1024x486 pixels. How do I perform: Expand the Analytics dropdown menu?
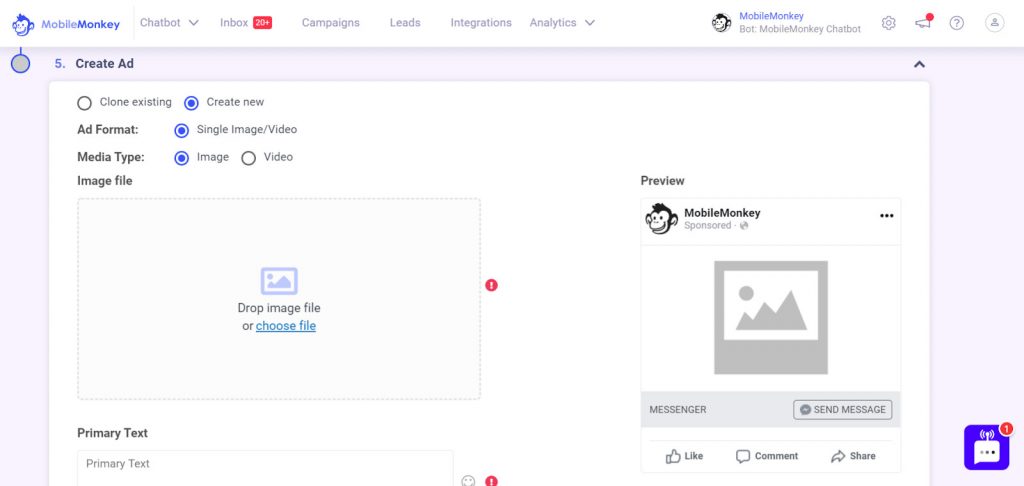[562, 23]
